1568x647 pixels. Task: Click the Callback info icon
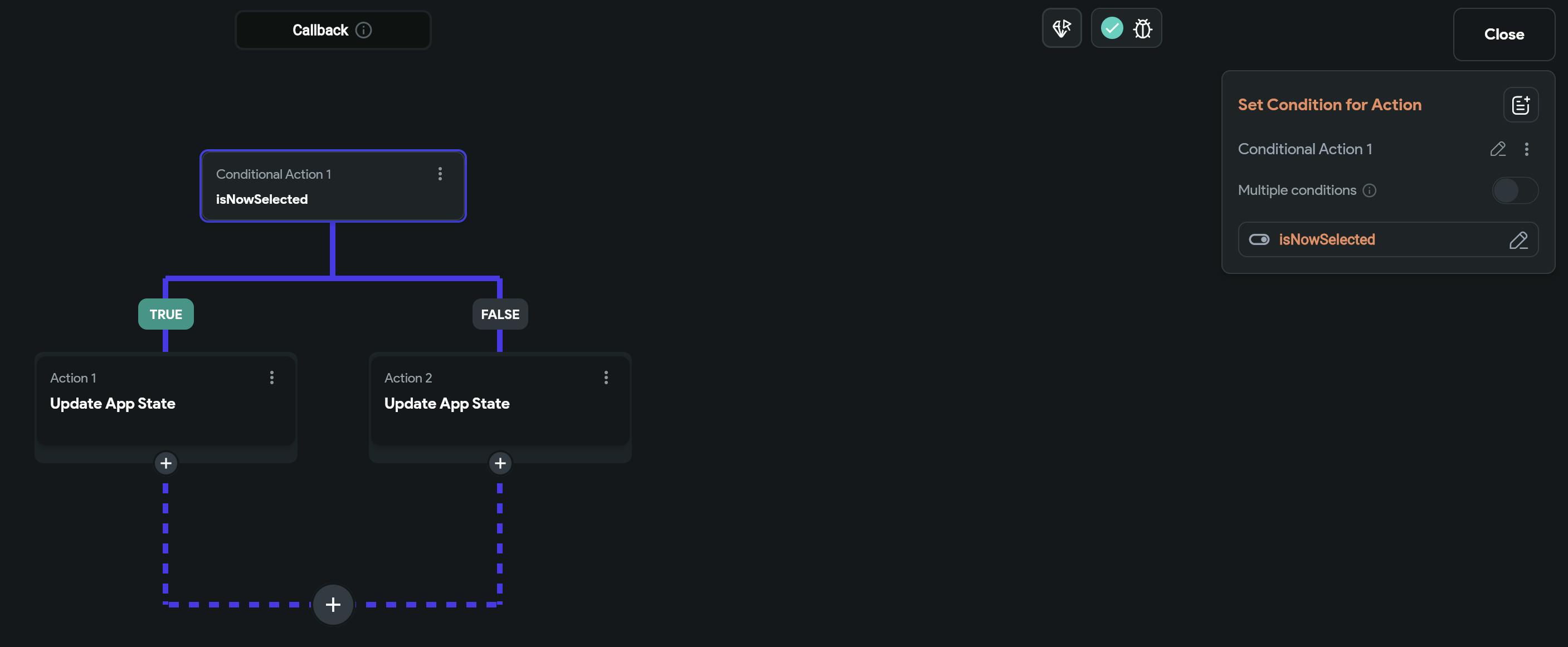point(363,31)
